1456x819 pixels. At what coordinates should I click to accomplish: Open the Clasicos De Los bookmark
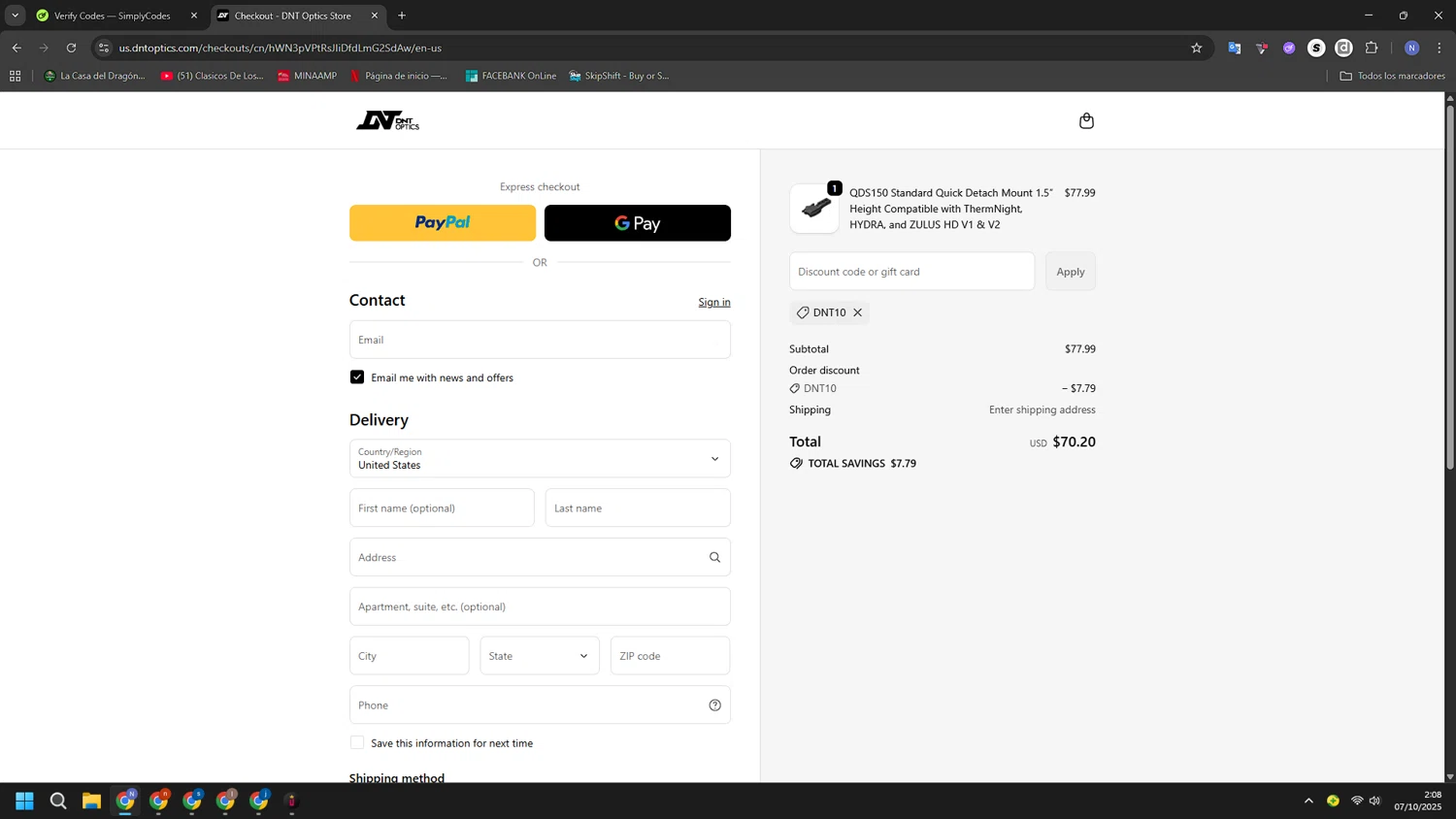click(x=212, y=76)
